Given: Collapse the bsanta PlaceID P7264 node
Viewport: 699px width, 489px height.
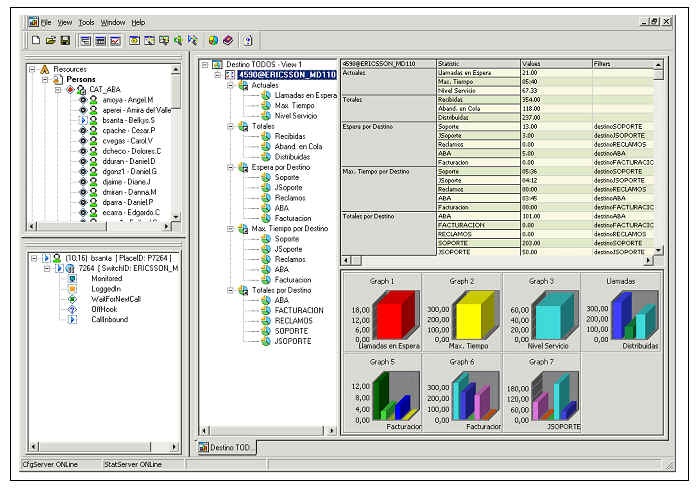Looking at the screenshot, I should click(x=34, y=258).
